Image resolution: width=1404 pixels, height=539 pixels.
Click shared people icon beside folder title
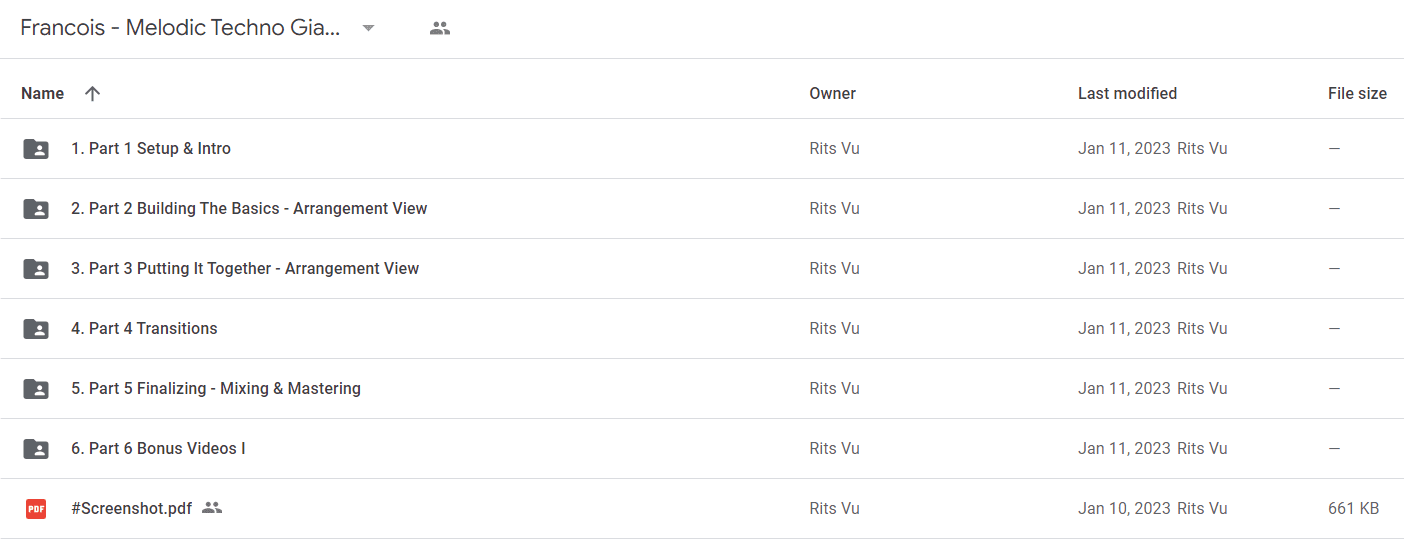coord(440,28)
